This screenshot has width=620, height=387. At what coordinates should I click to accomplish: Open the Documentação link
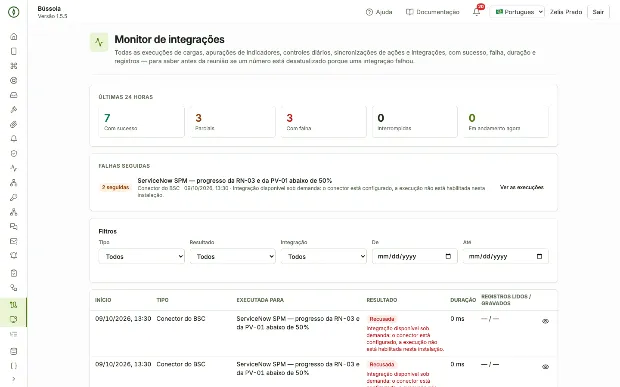click(433, 12)
